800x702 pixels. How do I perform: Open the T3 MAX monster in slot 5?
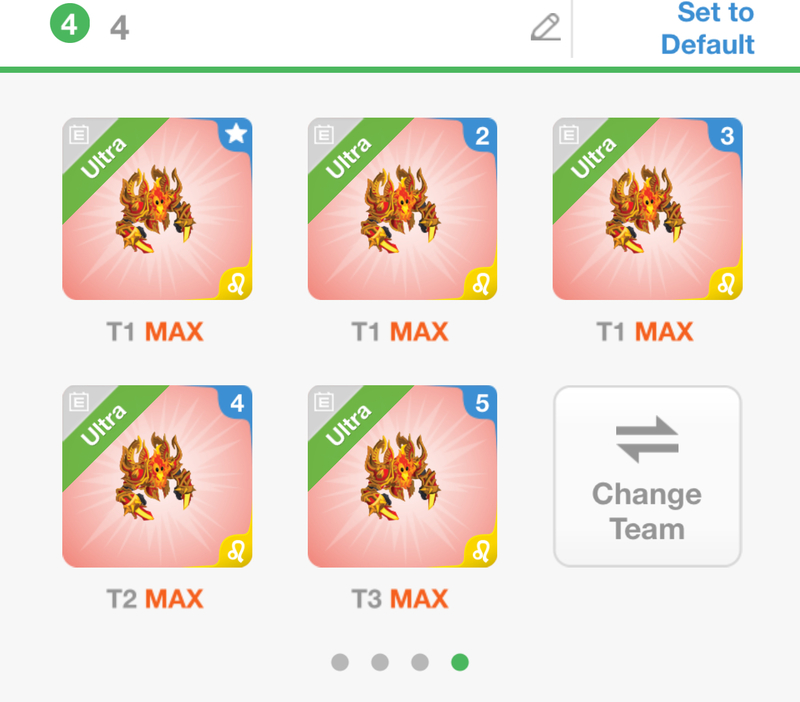pyautogui.click(x=403, y=476)
